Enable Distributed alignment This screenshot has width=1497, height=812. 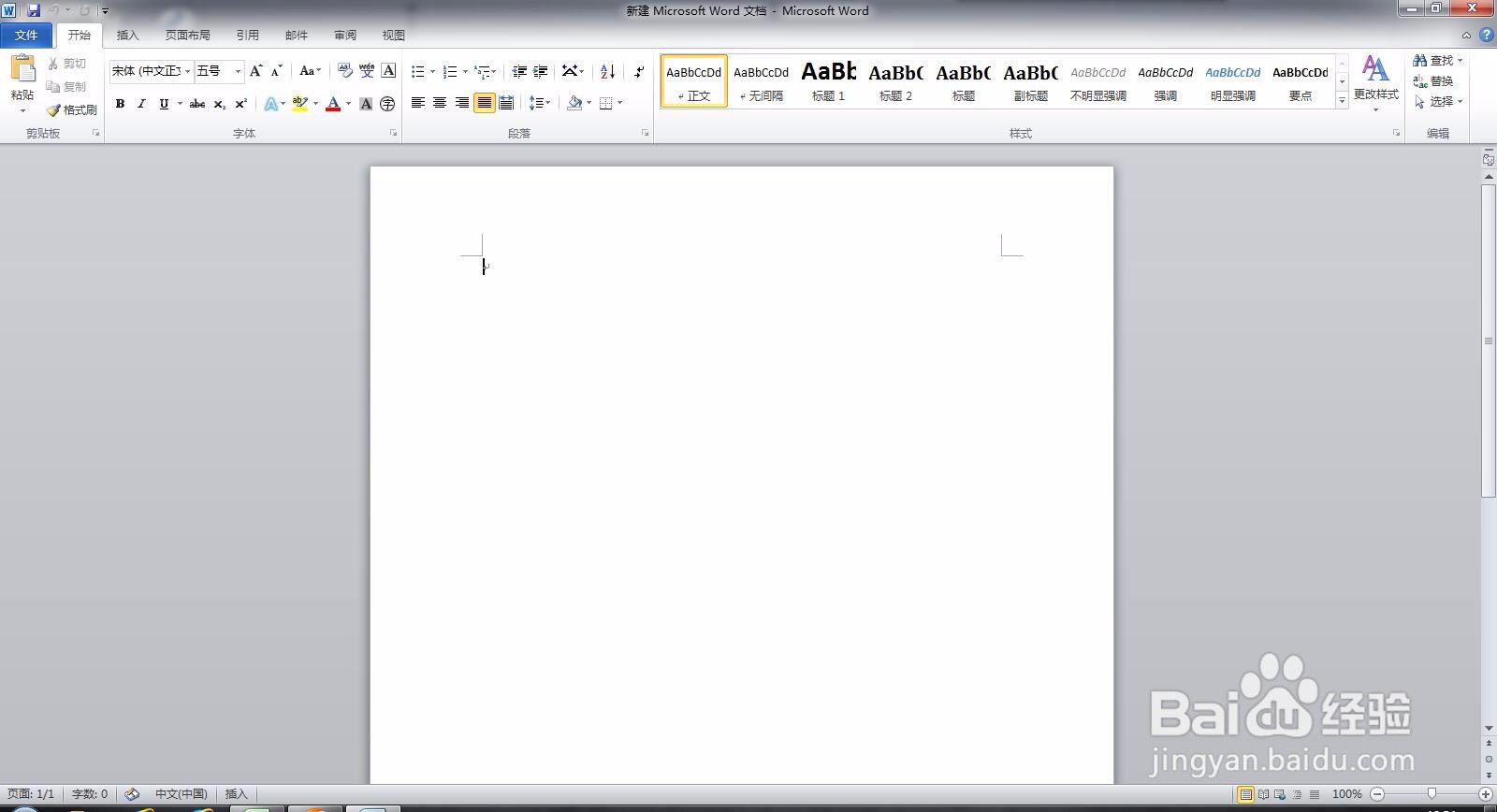506,103
